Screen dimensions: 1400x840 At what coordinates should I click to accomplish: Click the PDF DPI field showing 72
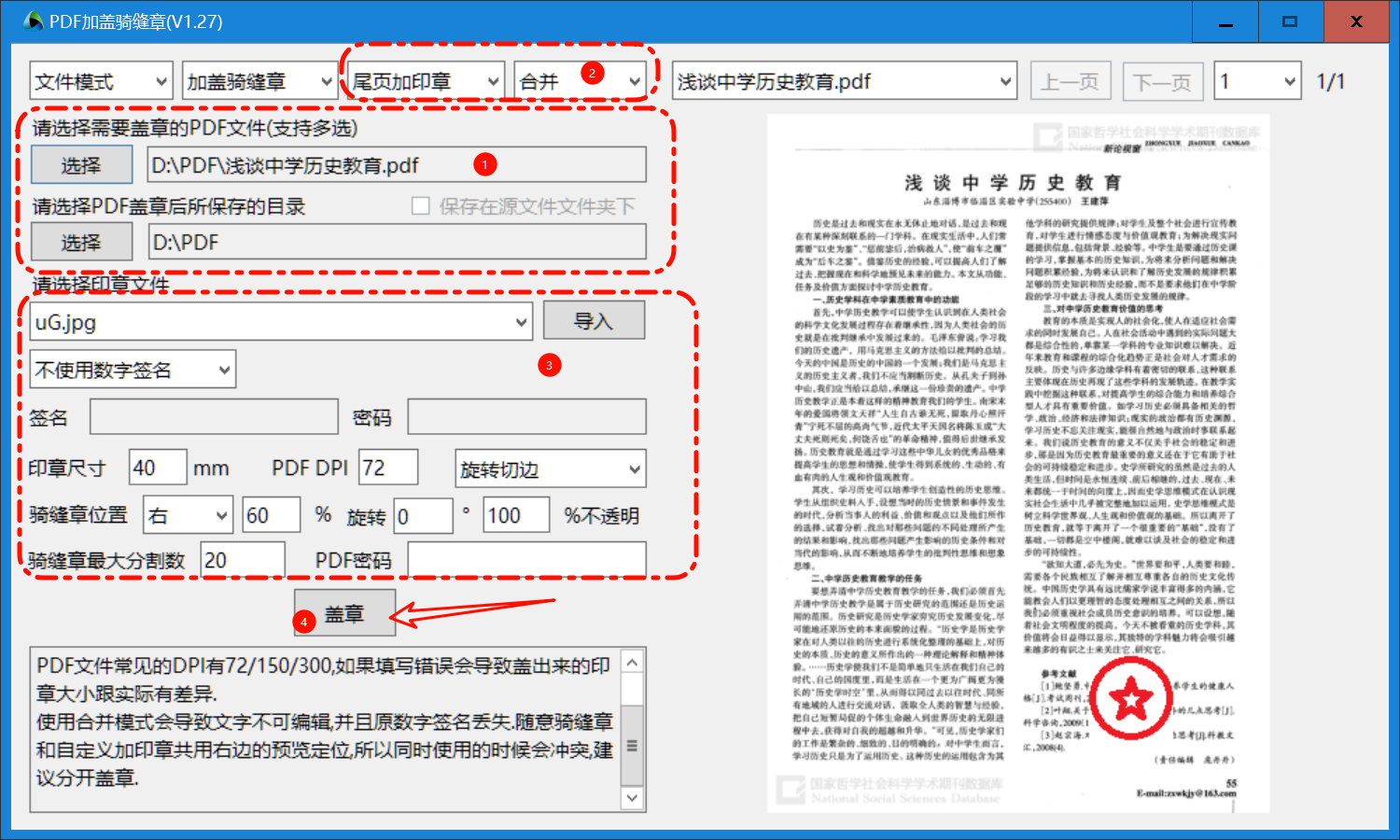(388, 468)
